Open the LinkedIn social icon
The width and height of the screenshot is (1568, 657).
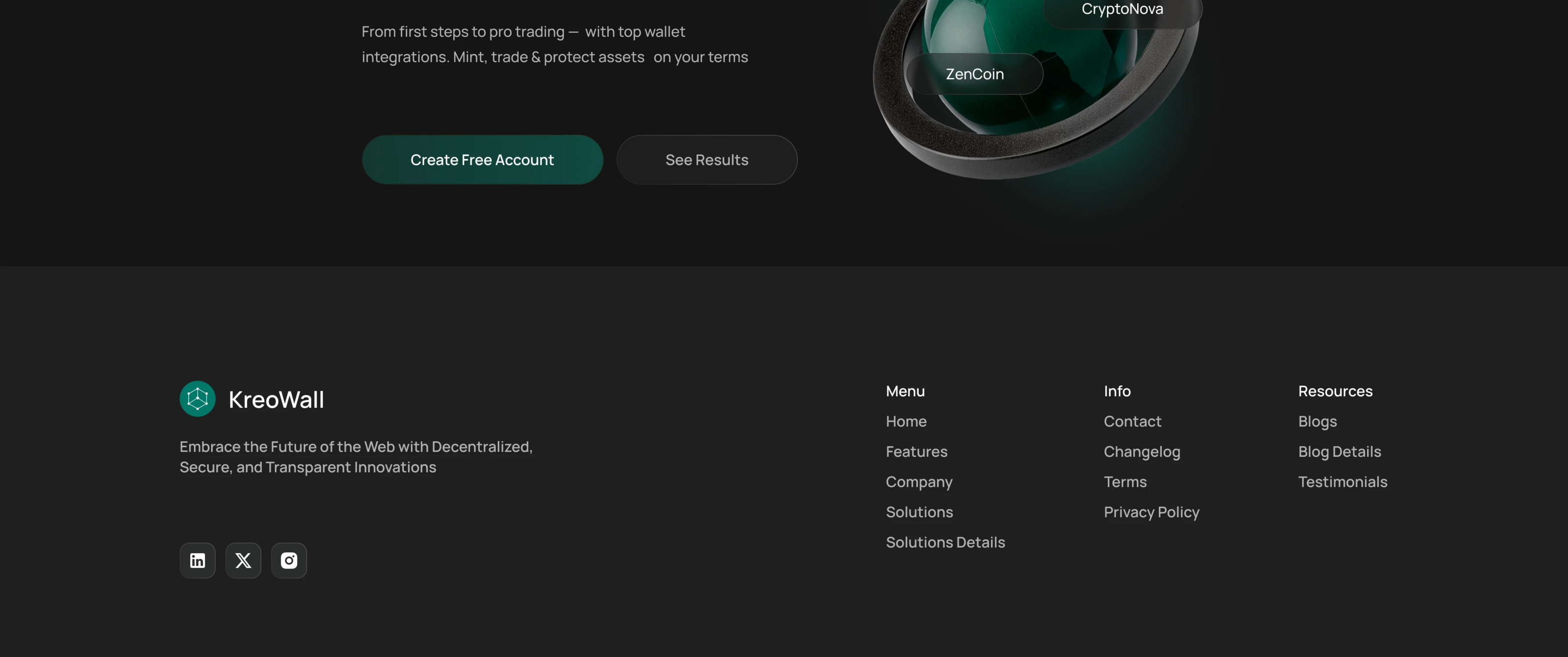click(x=197, y=560)
